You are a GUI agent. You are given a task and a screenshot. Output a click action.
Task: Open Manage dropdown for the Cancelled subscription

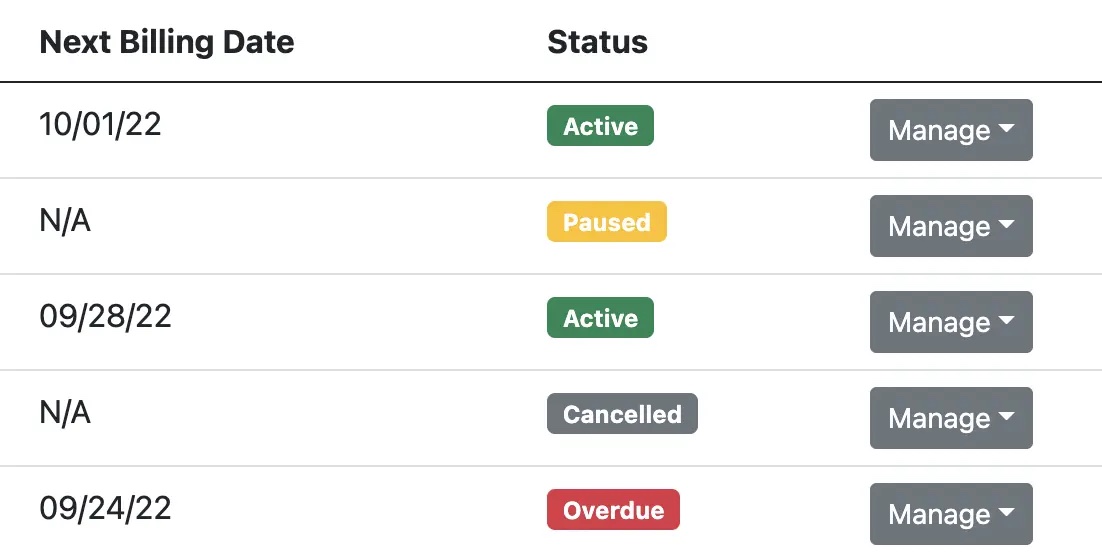950,418
